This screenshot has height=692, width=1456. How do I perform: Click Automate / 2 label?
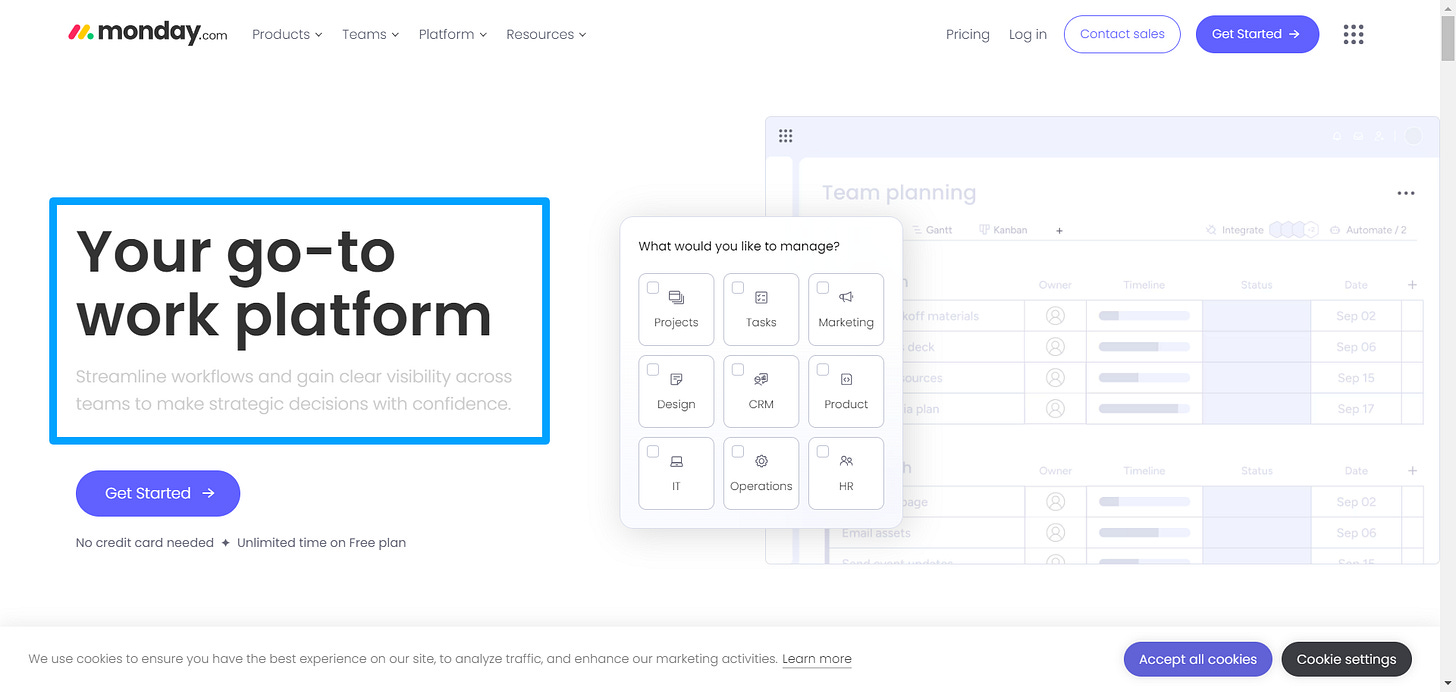(x=1376, y=230)
